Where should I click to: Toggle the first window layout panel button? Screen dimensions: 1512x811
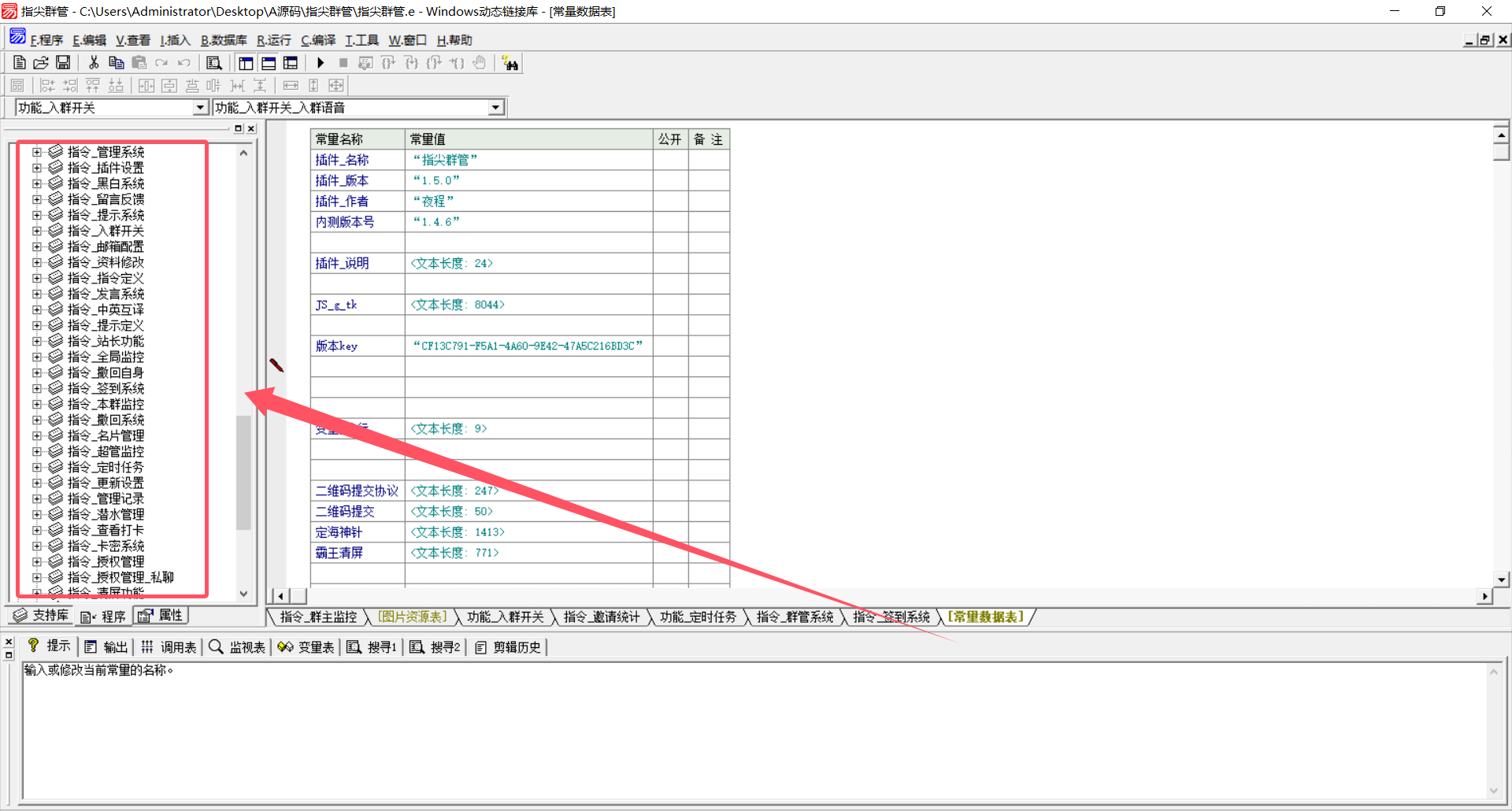(246, 63)
